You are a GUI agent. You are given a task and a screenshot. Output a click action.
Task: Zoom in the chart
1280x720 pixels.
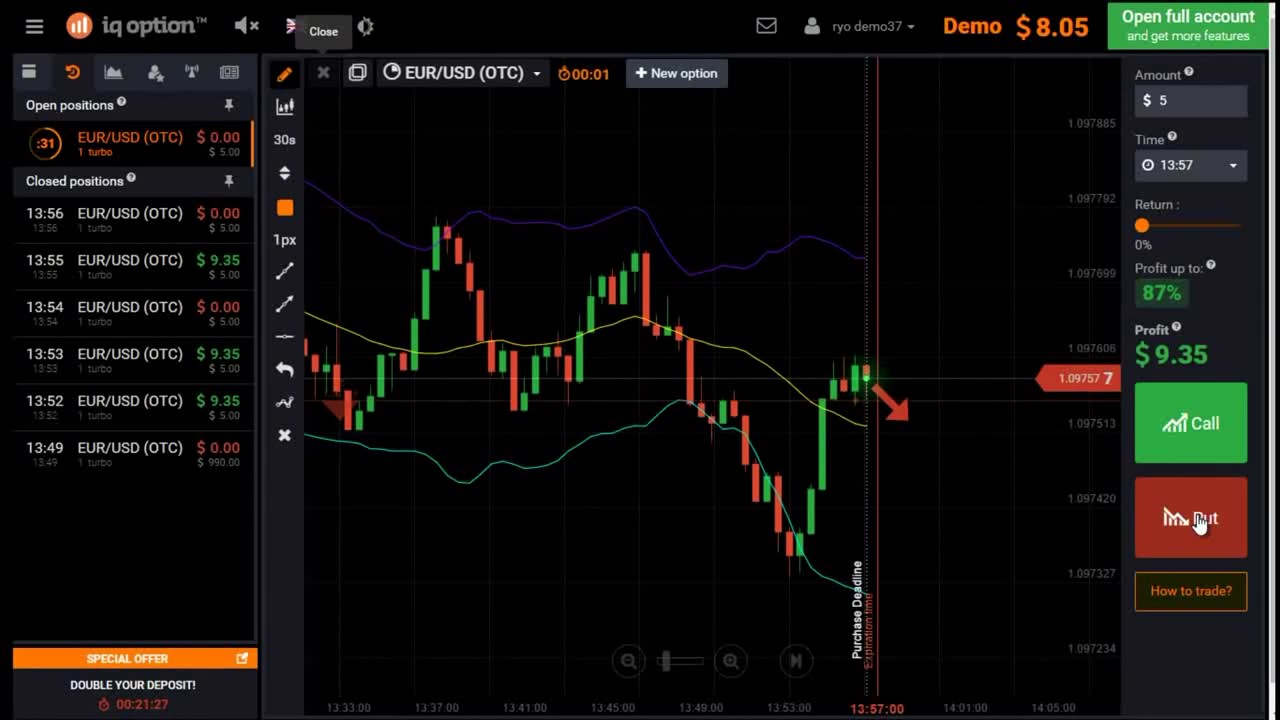pyautogui.click(x=731, y=660)
